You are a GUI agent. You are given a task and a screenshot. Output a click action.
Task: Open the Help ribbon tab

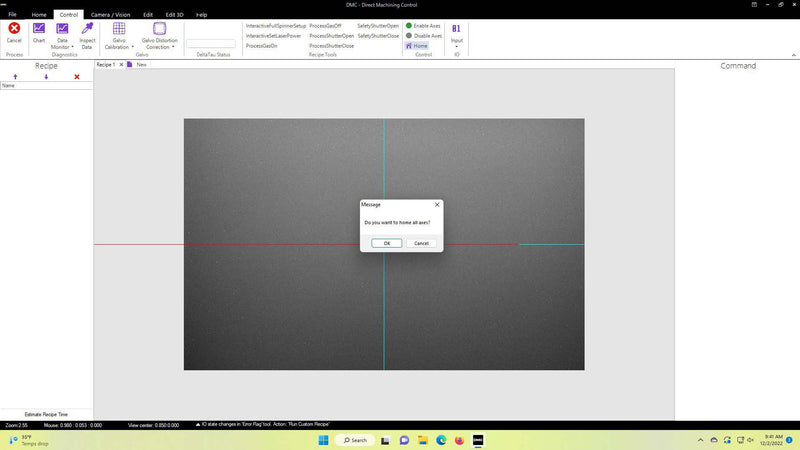[202, 15]
